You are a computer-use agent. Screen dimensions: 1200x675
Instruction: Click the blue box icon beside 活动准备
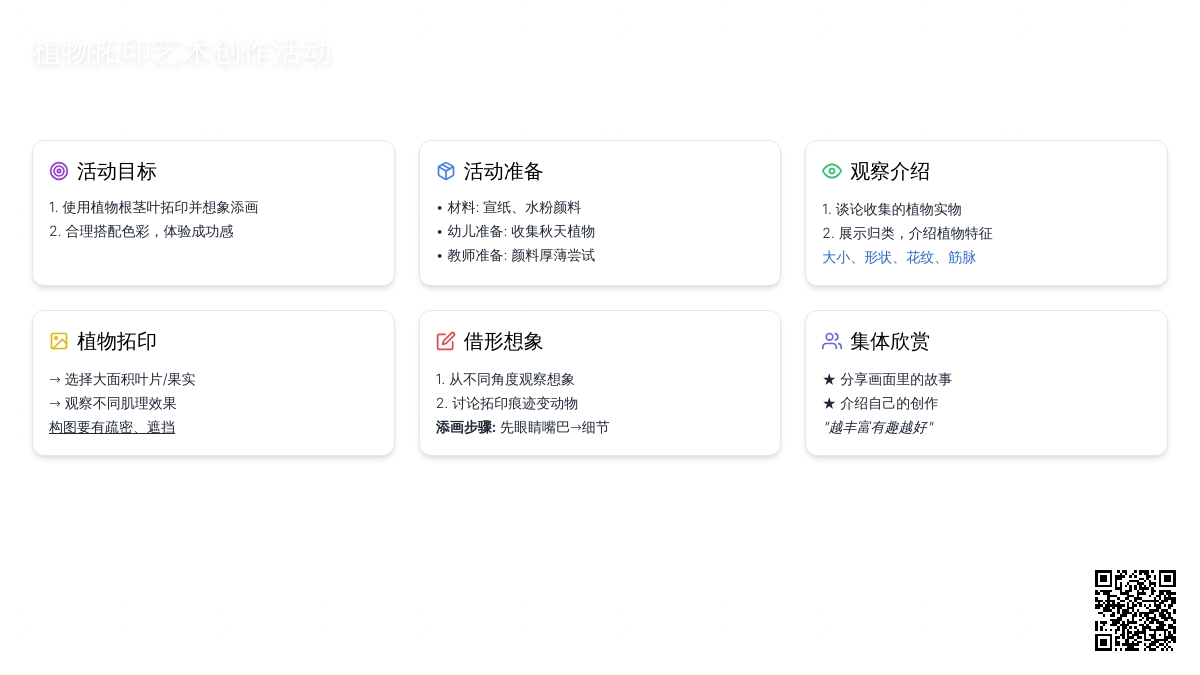[x=446, y=171]
